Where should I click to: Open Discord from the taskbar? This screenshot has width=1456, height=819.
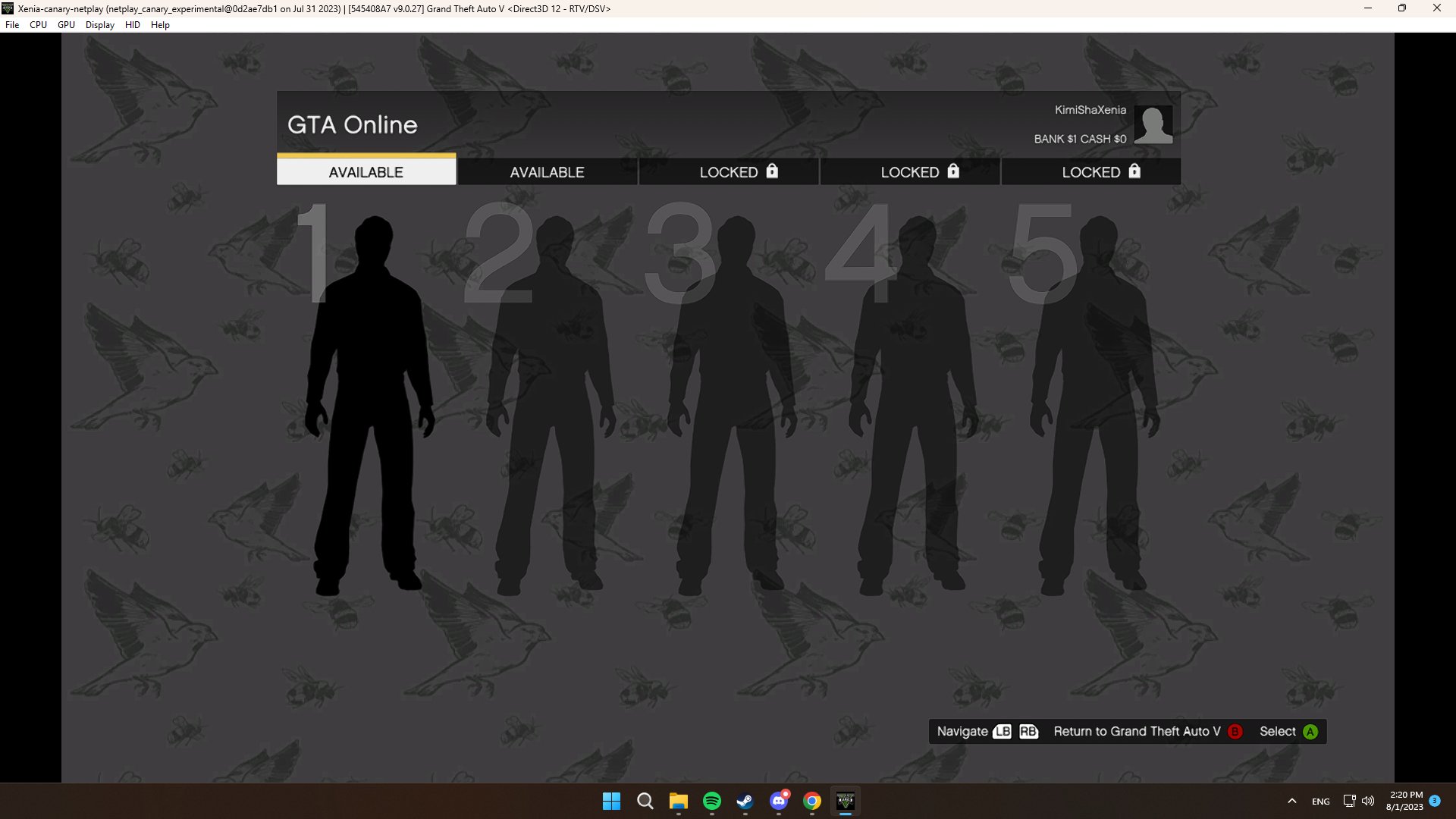779,801
